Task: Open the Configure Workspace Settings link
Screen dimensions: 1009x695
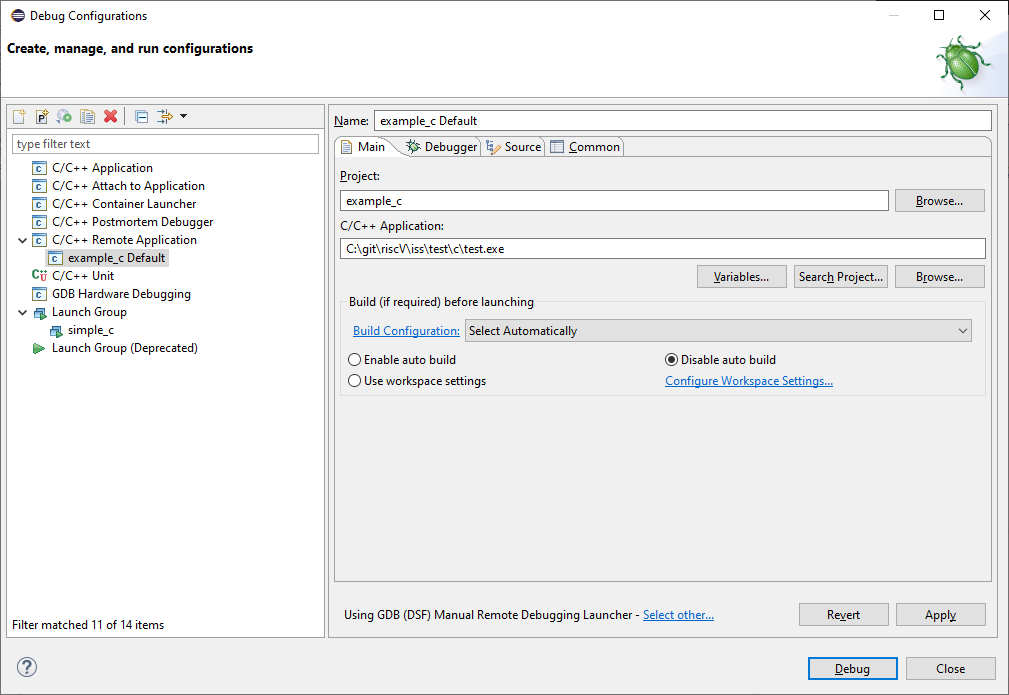Action: [x=749, y=381]
